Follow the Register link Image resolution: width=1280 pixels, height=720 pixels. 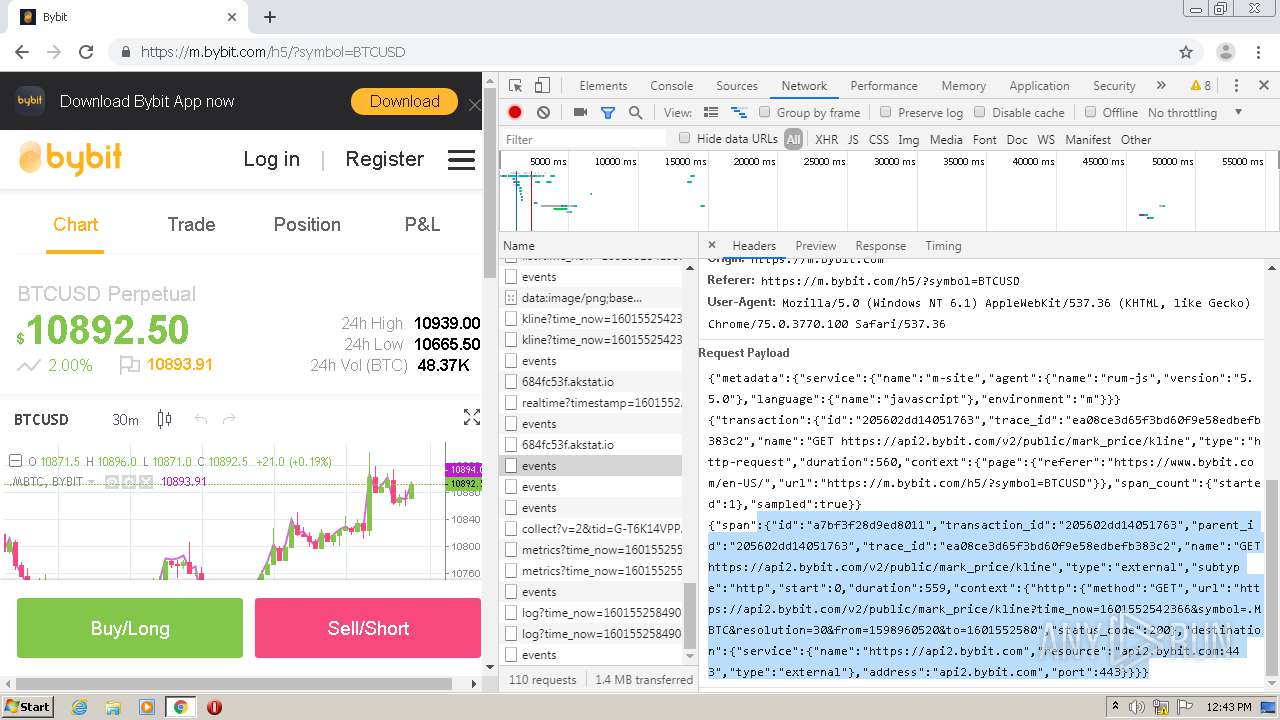tap(385, 159)
